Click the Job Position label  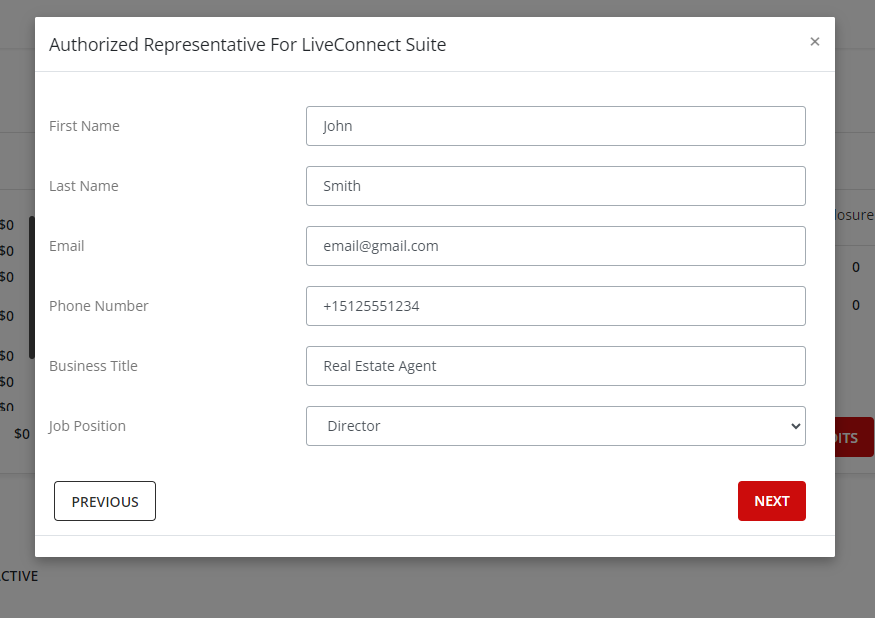tap(87, 426)
